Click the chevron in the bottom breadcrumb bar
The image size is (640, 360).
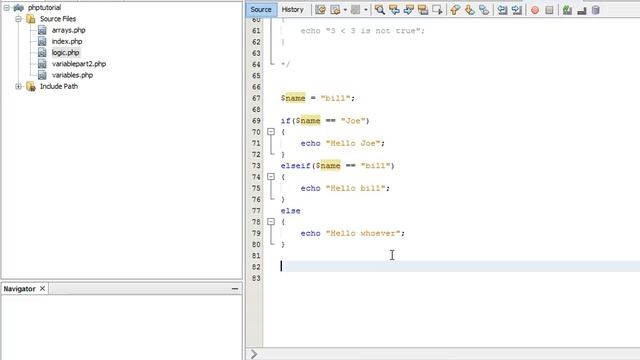point(254,354)
